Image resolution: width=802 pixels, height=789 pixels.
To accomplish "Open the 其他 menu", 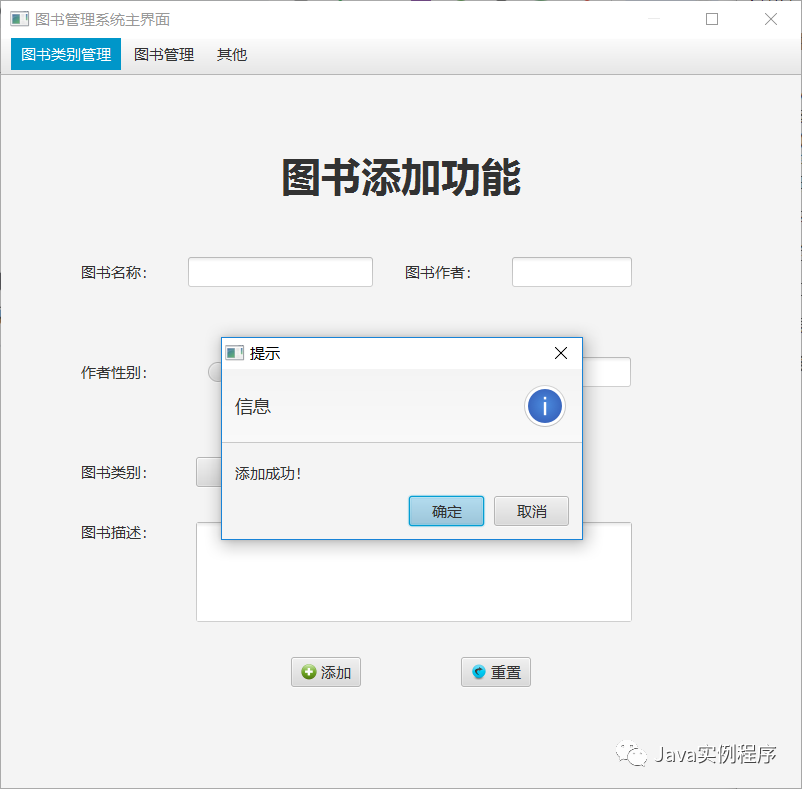I will tap(232, 54).
